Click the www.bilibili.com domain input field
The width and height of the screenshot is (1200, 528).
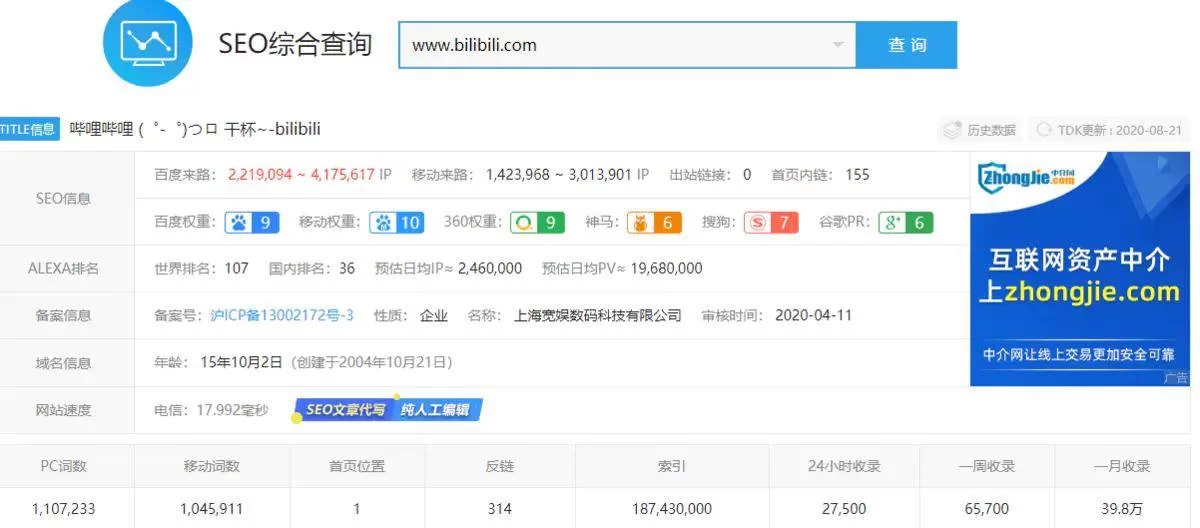click(x=610, y=45)
